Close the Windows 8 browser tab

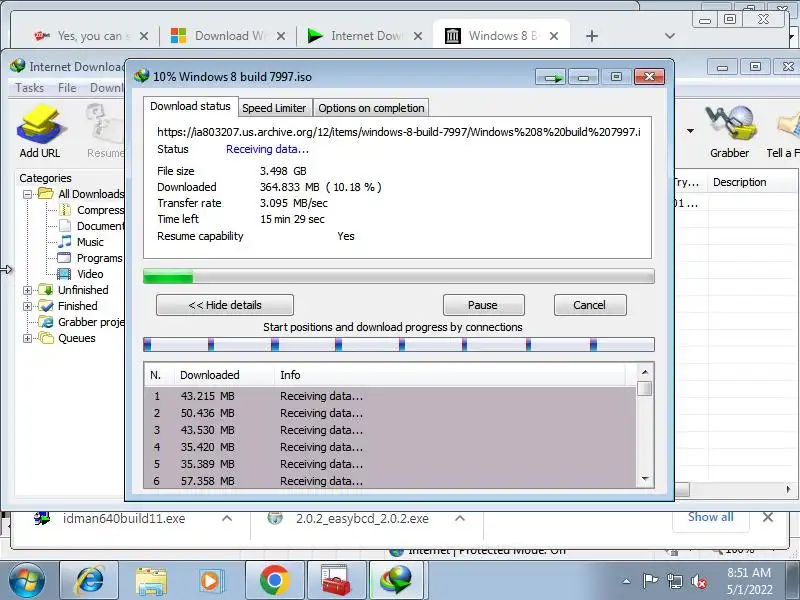click(x=554, y=36)
